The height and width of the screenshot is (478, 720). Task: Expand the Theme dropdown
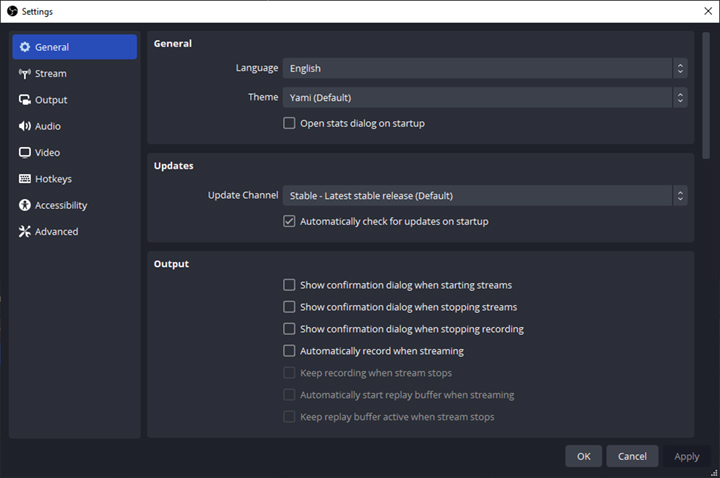click(x=485, y=98)
